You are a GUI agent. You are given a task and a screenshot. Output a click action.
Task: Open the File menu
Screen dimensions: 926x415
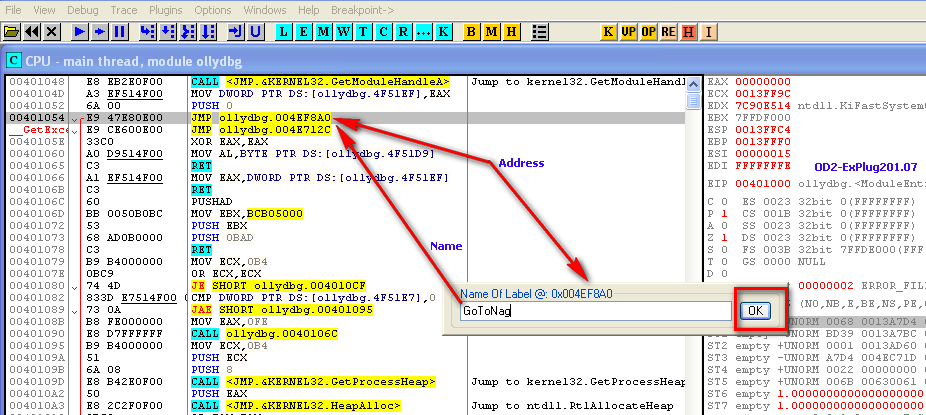(12, 10)
